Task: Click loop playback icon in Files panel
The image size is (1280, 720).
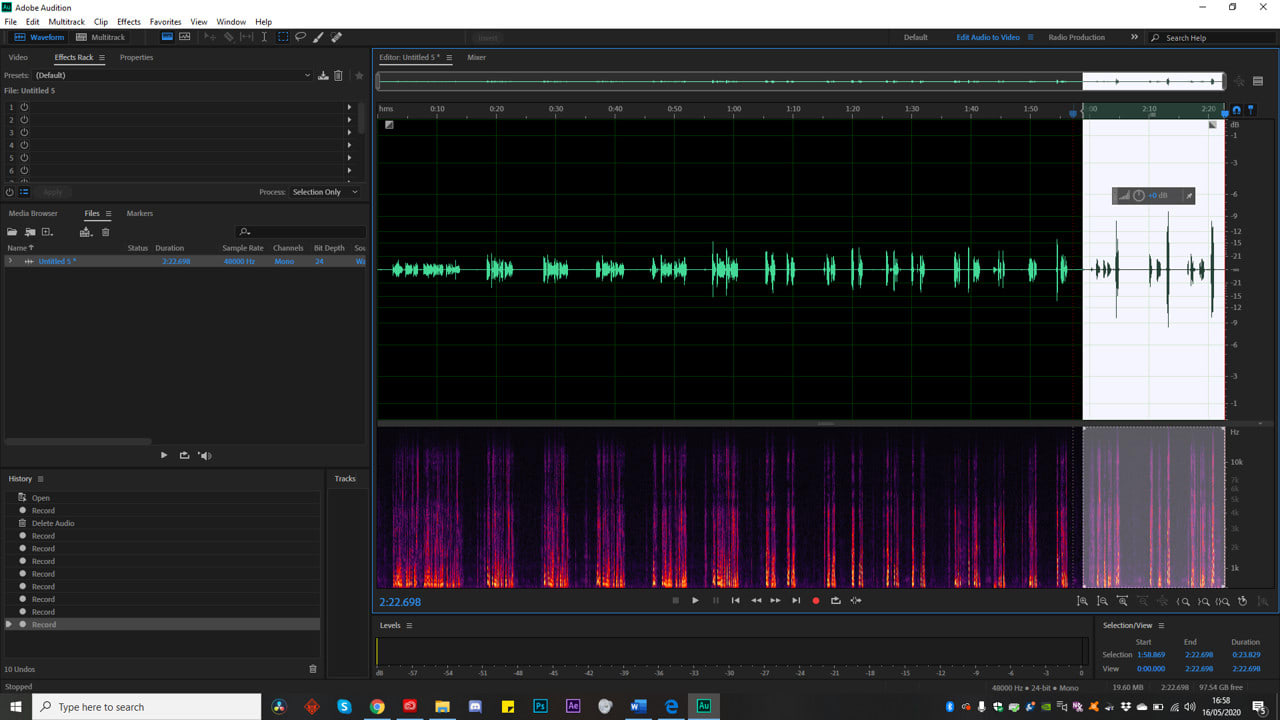Action: click(x=184, y=455)
